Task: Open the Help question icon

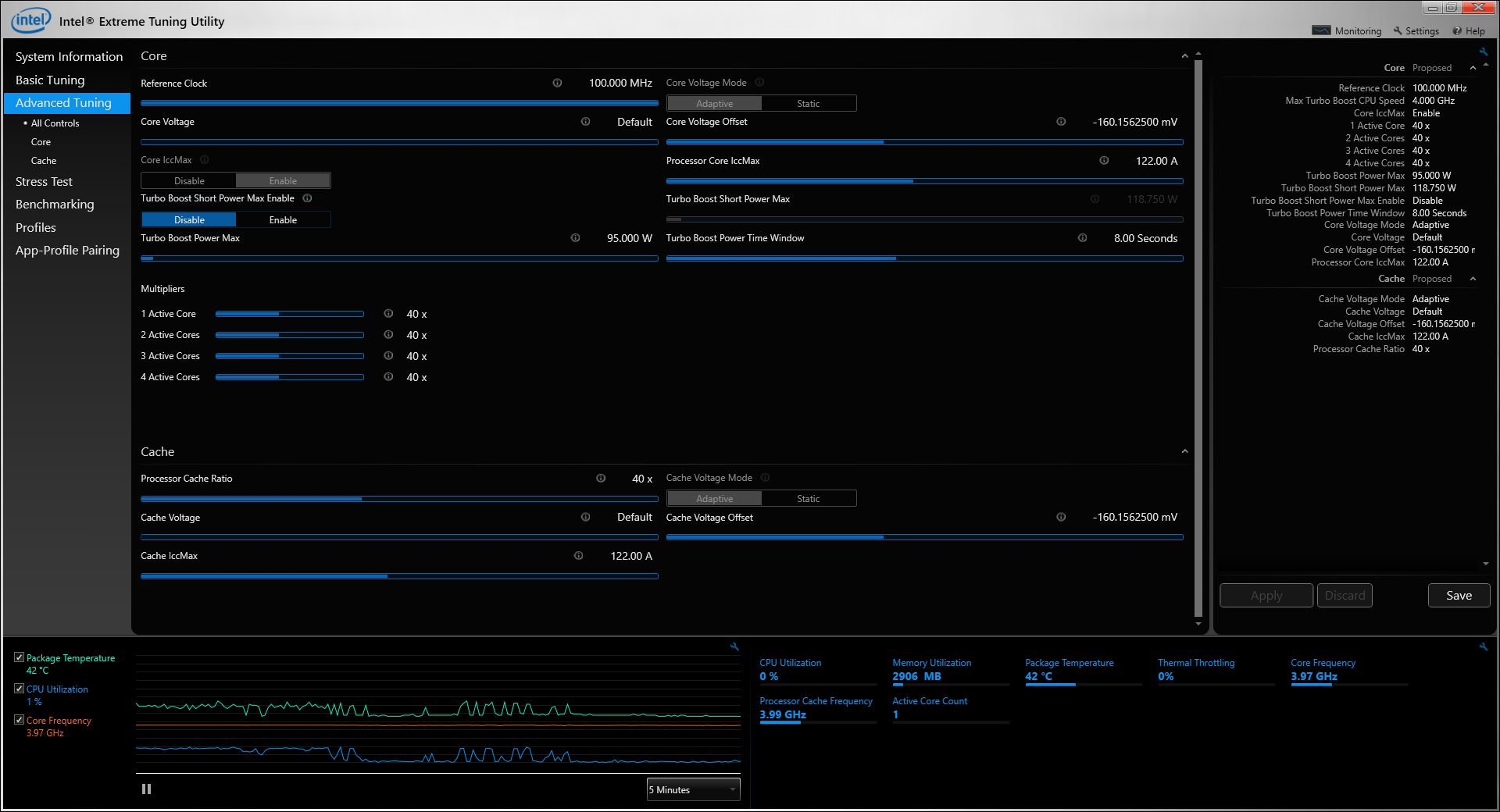Action: tap(1457, 30)
